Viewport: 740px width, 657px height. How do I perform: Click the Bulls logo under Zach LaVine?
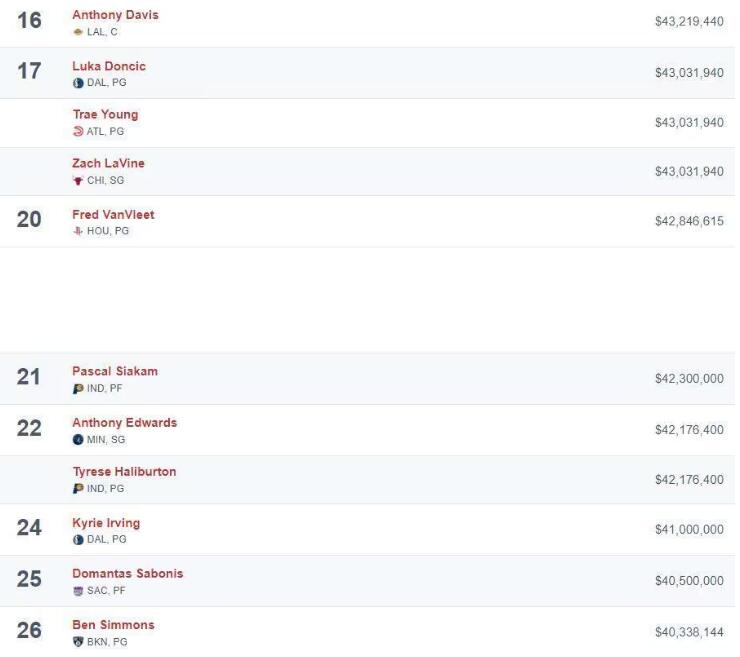(x=78, y=181)
